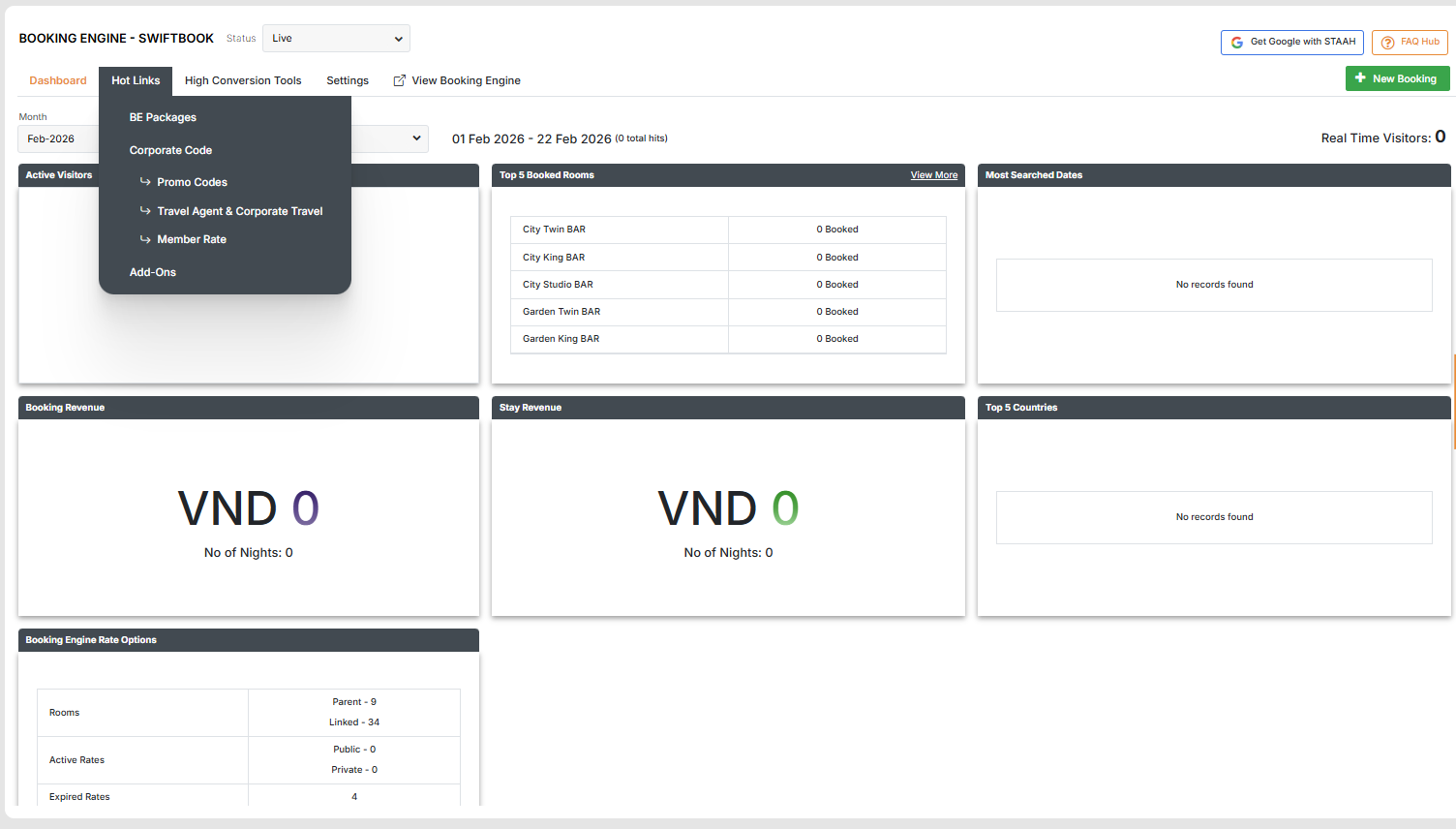The image size is (1456, 829).
Task: Choose Corporate Code in the menu
Action: [170, 150]
